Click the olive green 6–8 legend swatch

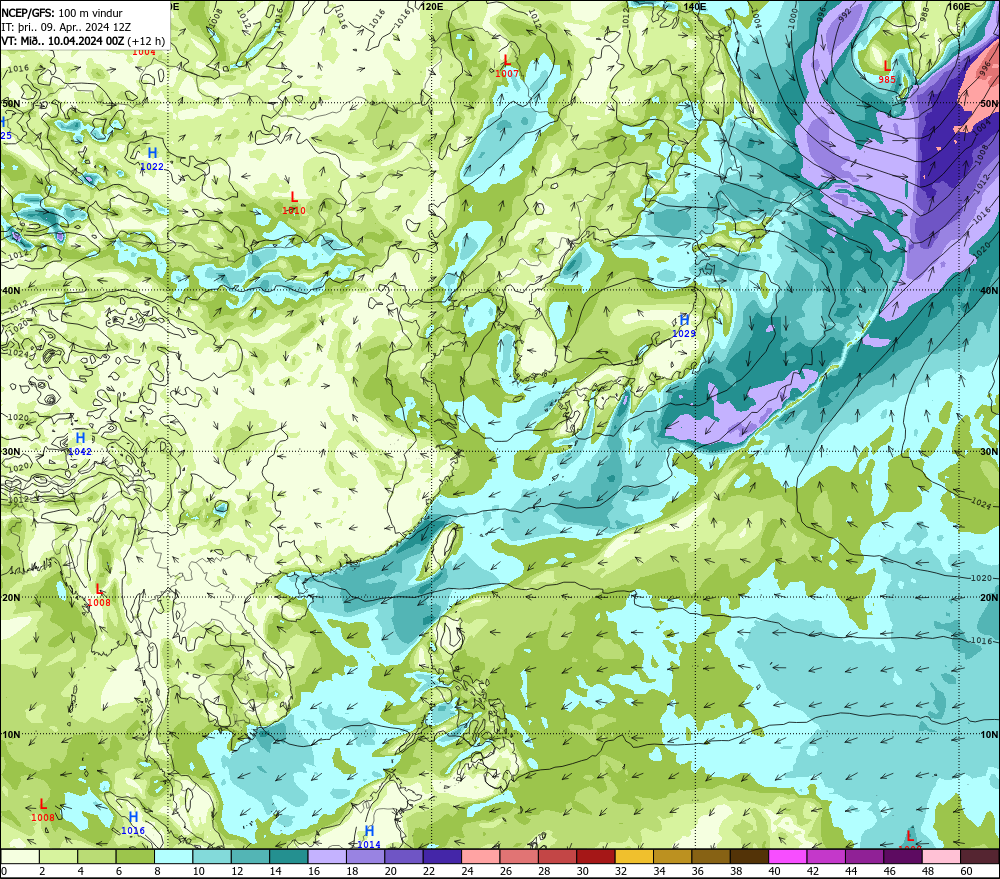135,856
